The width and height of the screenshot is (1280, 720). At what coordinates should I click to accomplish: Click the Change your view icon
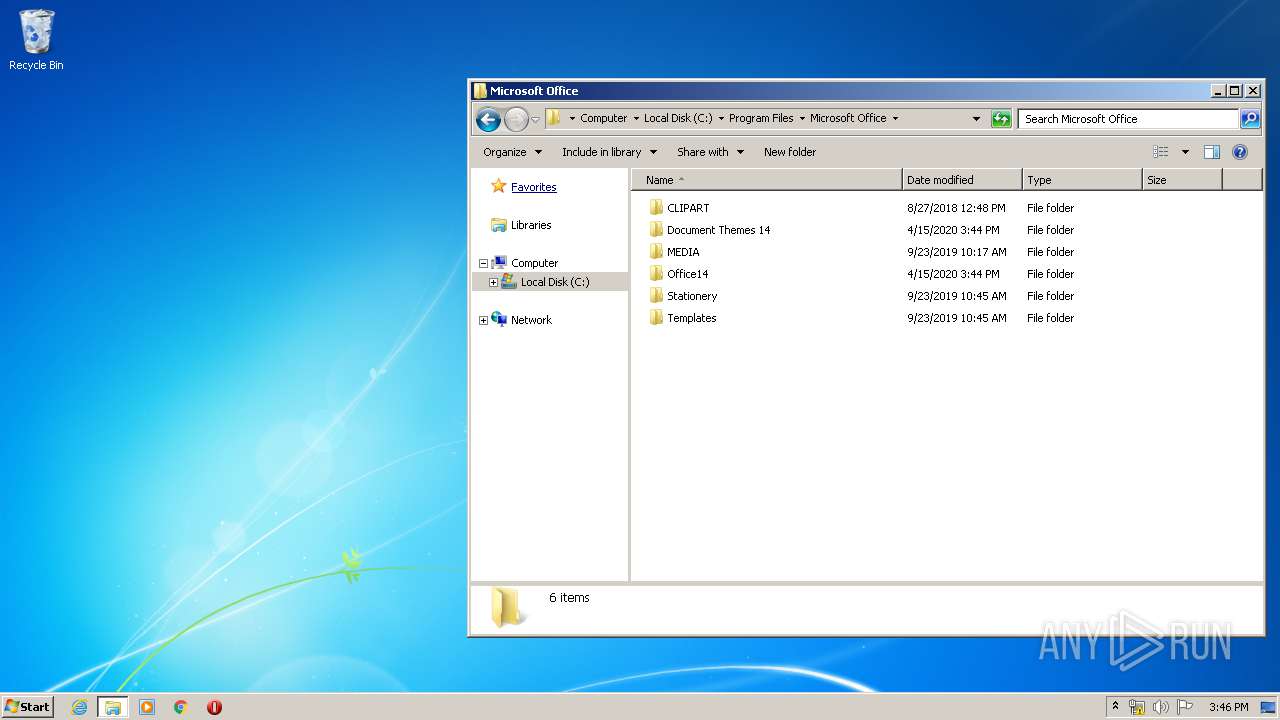[1161, 152]
